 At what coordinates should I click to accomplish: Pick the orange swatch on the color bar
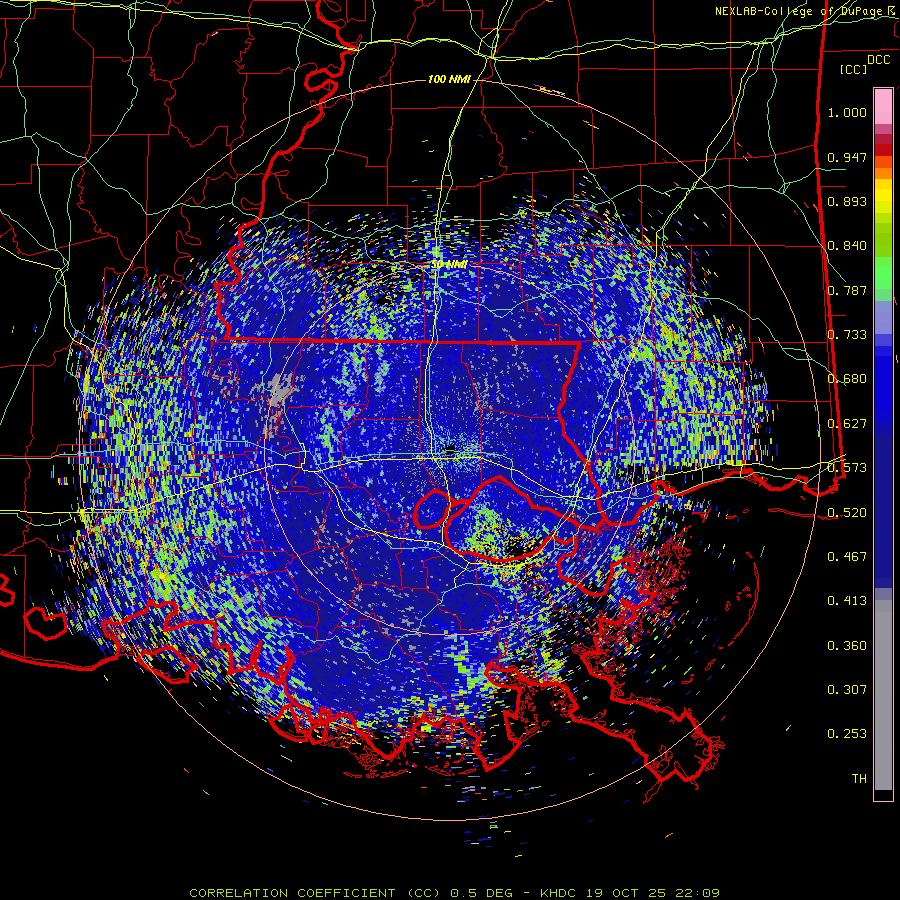[883, 173]
